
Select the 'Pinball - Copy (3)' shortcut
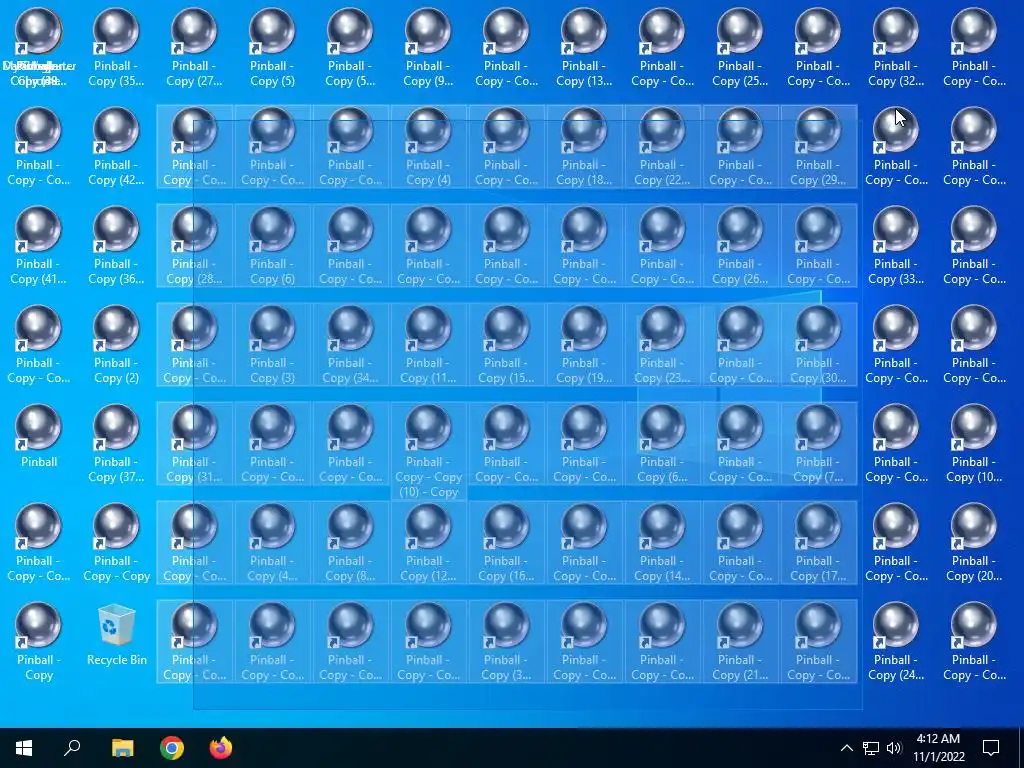[272, 344]
